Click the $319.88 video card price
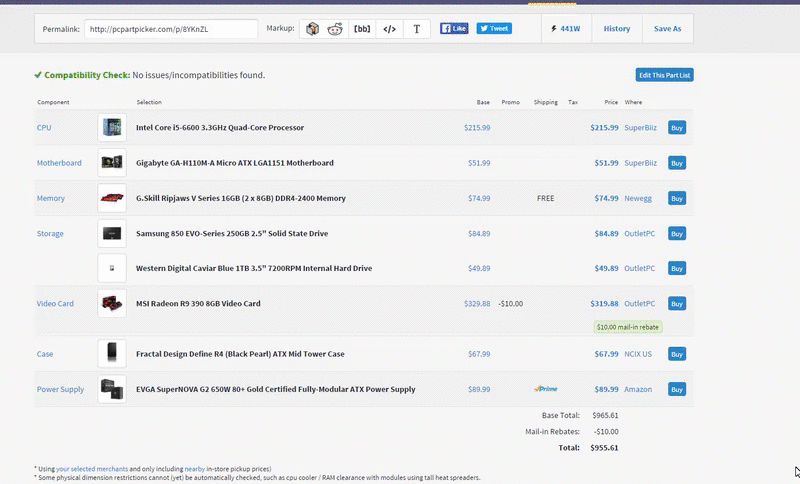The height and width of the screenshot is (484, 800). pyautogui.click(x=604, y=303)
